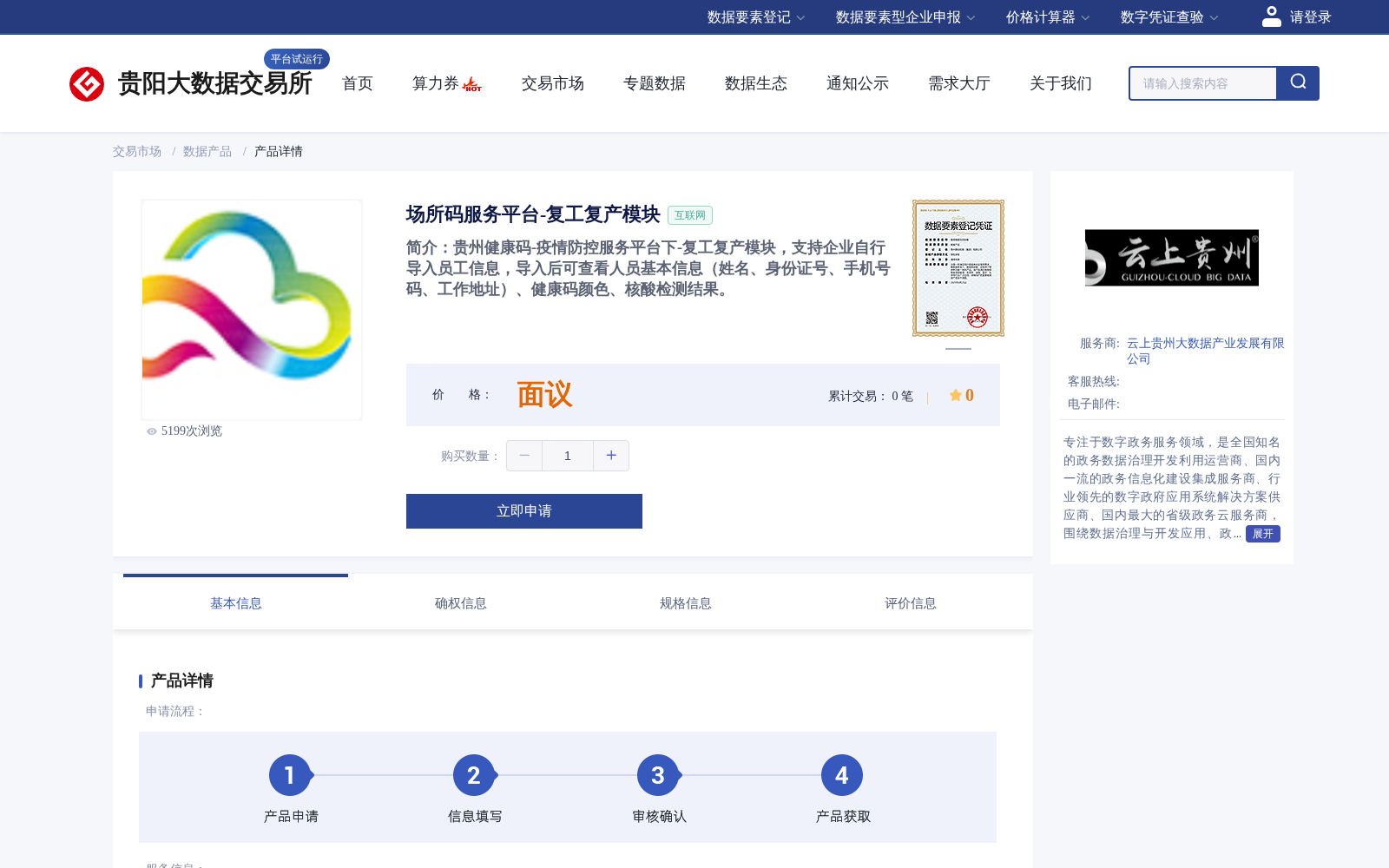Image resolution: width=1389 pixels, height=868 pixels.
Task: Click the 客服热线 label
Action: 1093,381
